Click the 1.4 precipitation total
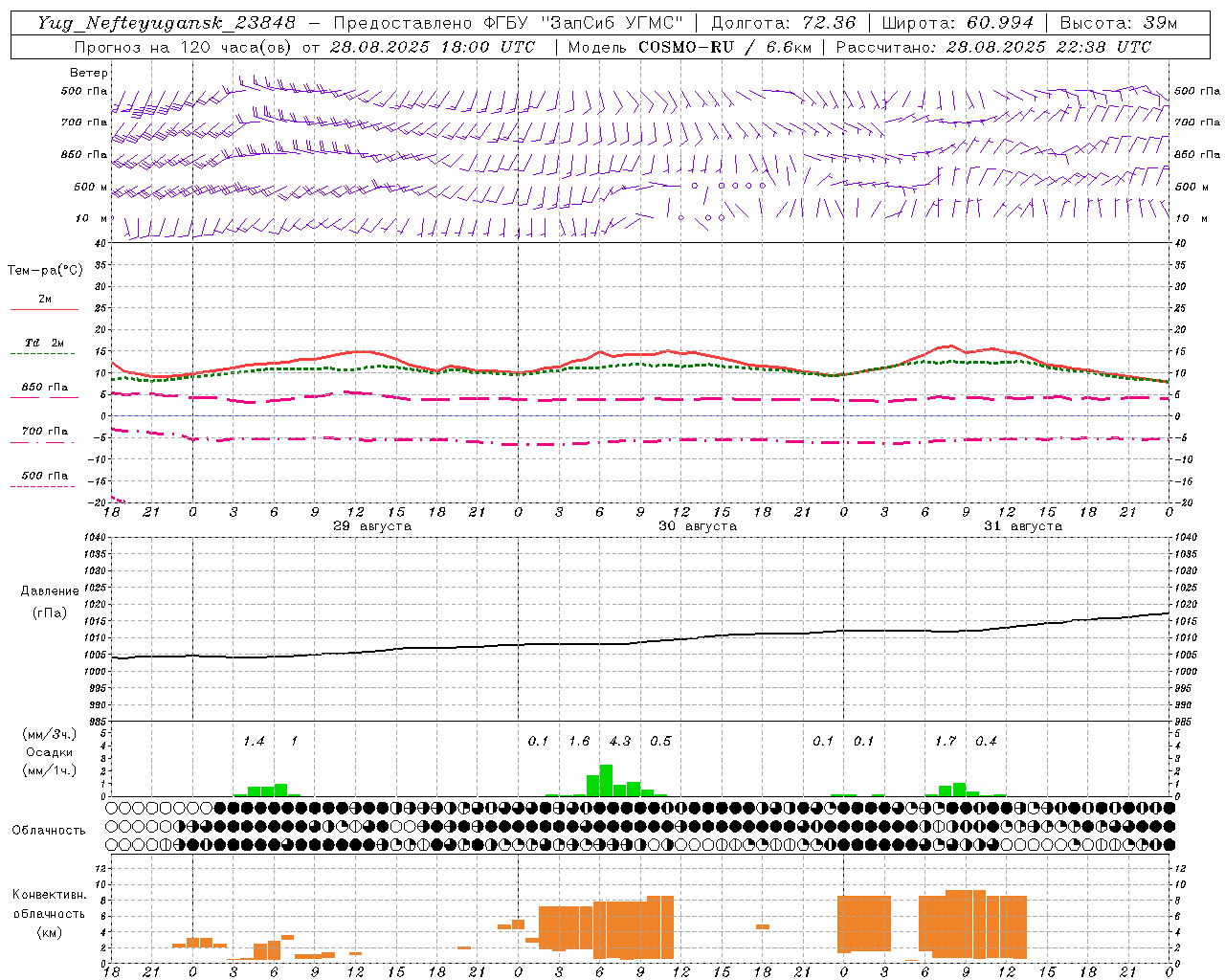The height and width of the screenshot is (980, 1225). point(254,741)
